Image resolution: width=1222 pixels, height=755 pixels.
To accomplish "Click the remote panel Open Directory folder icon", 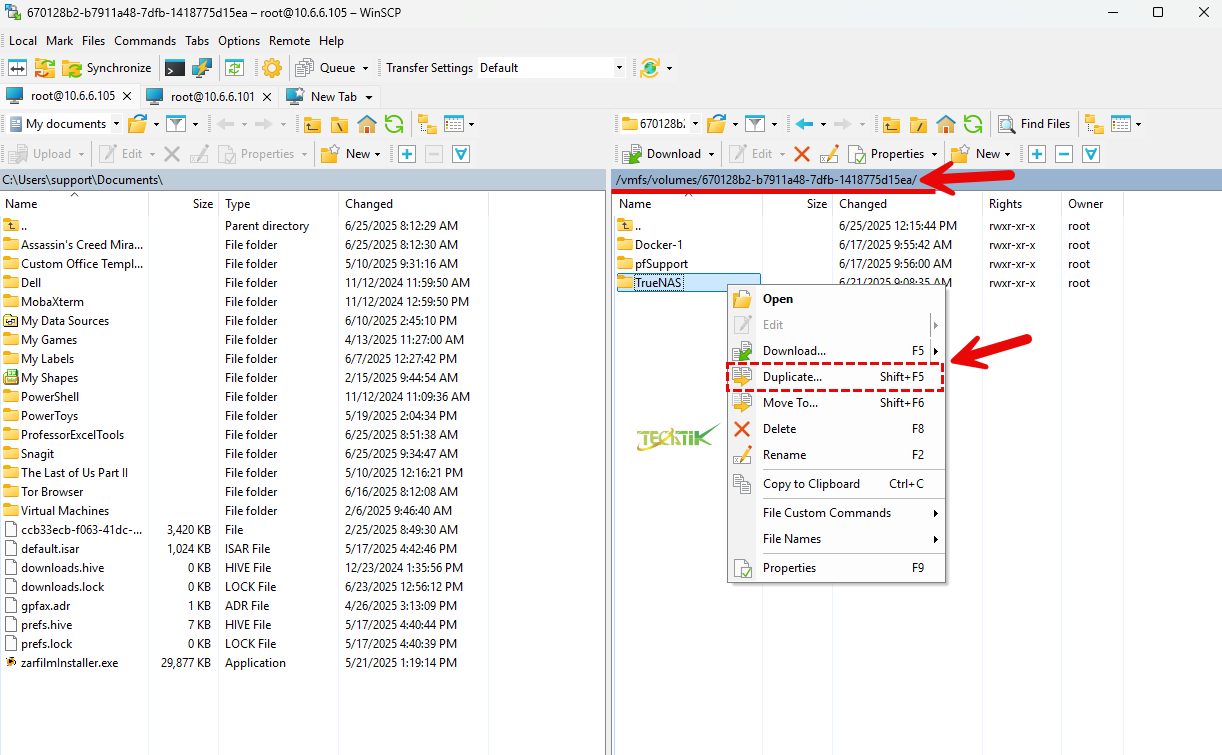I will click(x=715, y=124).
